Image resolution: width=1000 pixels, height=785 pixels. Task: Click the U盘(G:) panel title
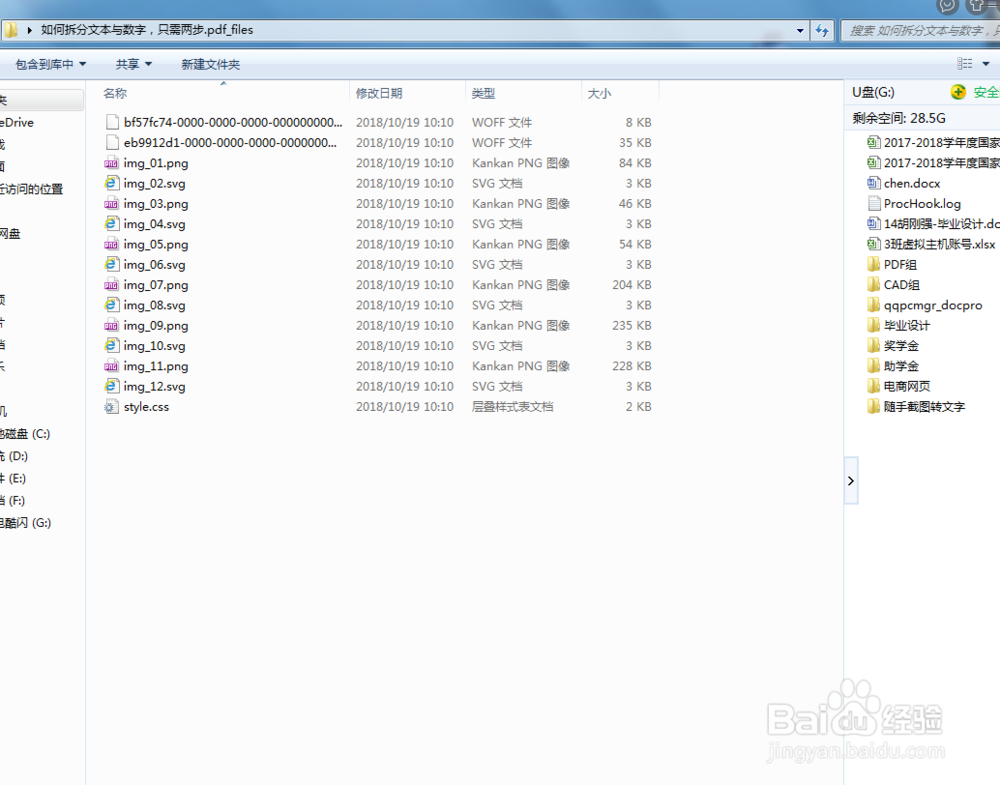[873, 92]
